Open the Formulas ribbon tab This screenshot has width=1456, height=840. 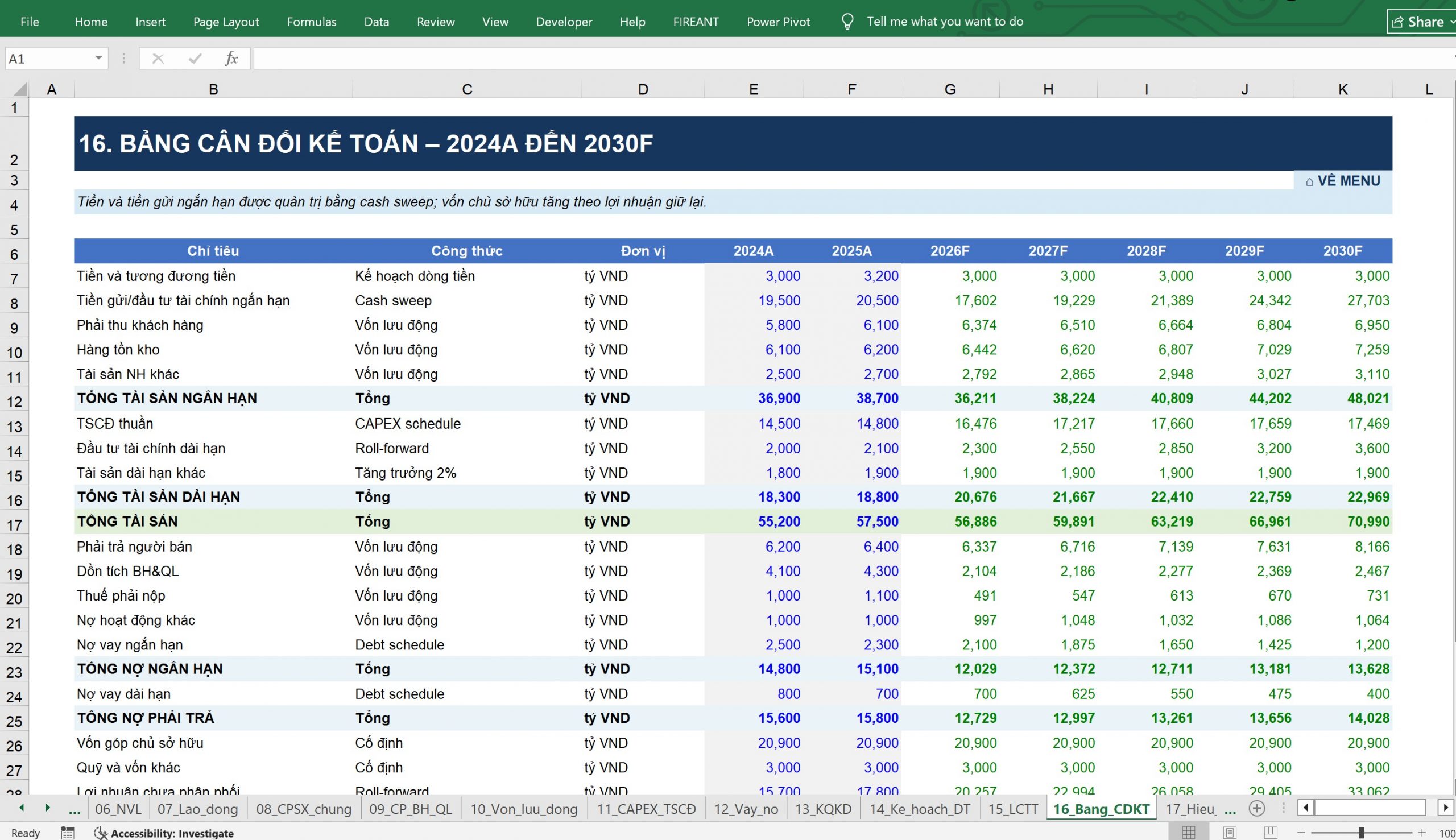pyautogui.click(x=312, y=22)
